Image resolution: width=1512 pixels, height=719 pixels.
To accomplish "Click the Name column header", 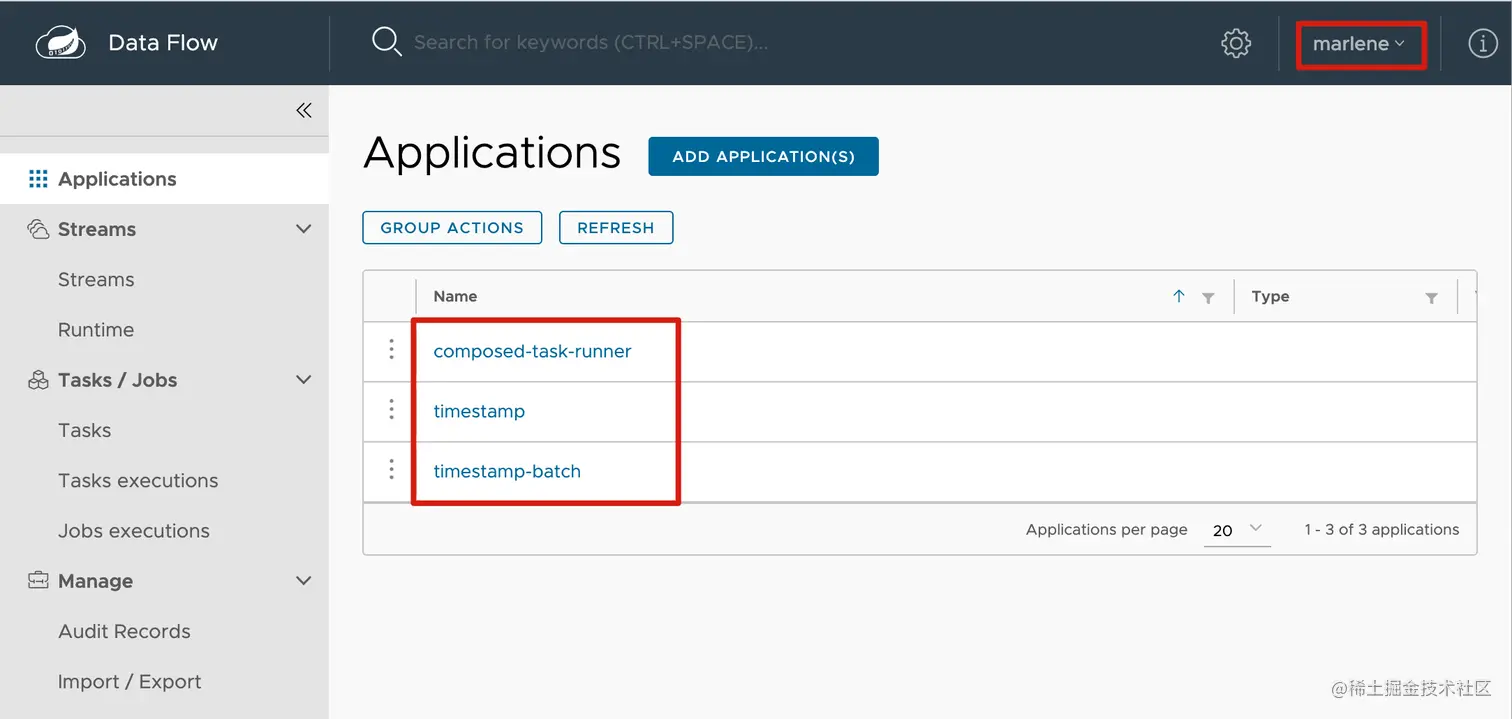I will [x=455, y=296].
